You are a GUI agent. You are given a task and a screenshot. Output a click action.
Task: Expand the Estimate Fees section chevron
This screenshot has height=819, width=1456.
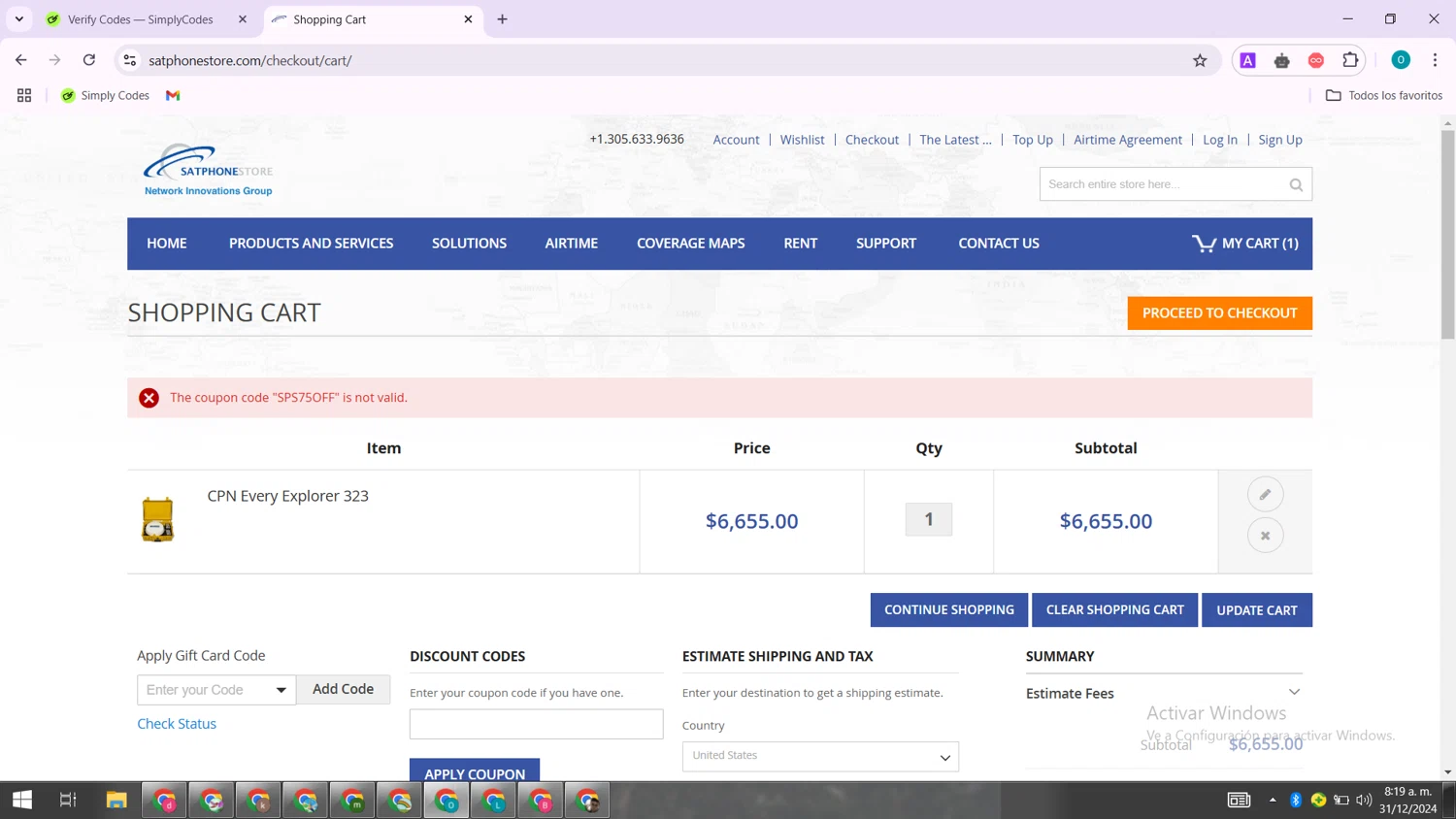1294,692
